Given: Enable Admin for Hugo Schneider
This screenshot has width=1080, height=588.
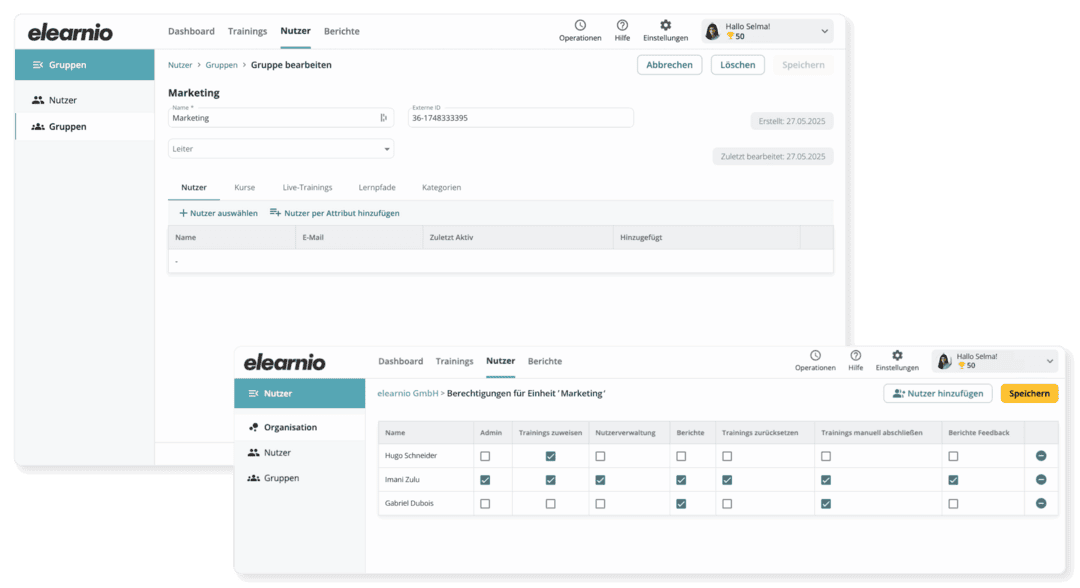Looking at the screenshot, I should point(485,456).
